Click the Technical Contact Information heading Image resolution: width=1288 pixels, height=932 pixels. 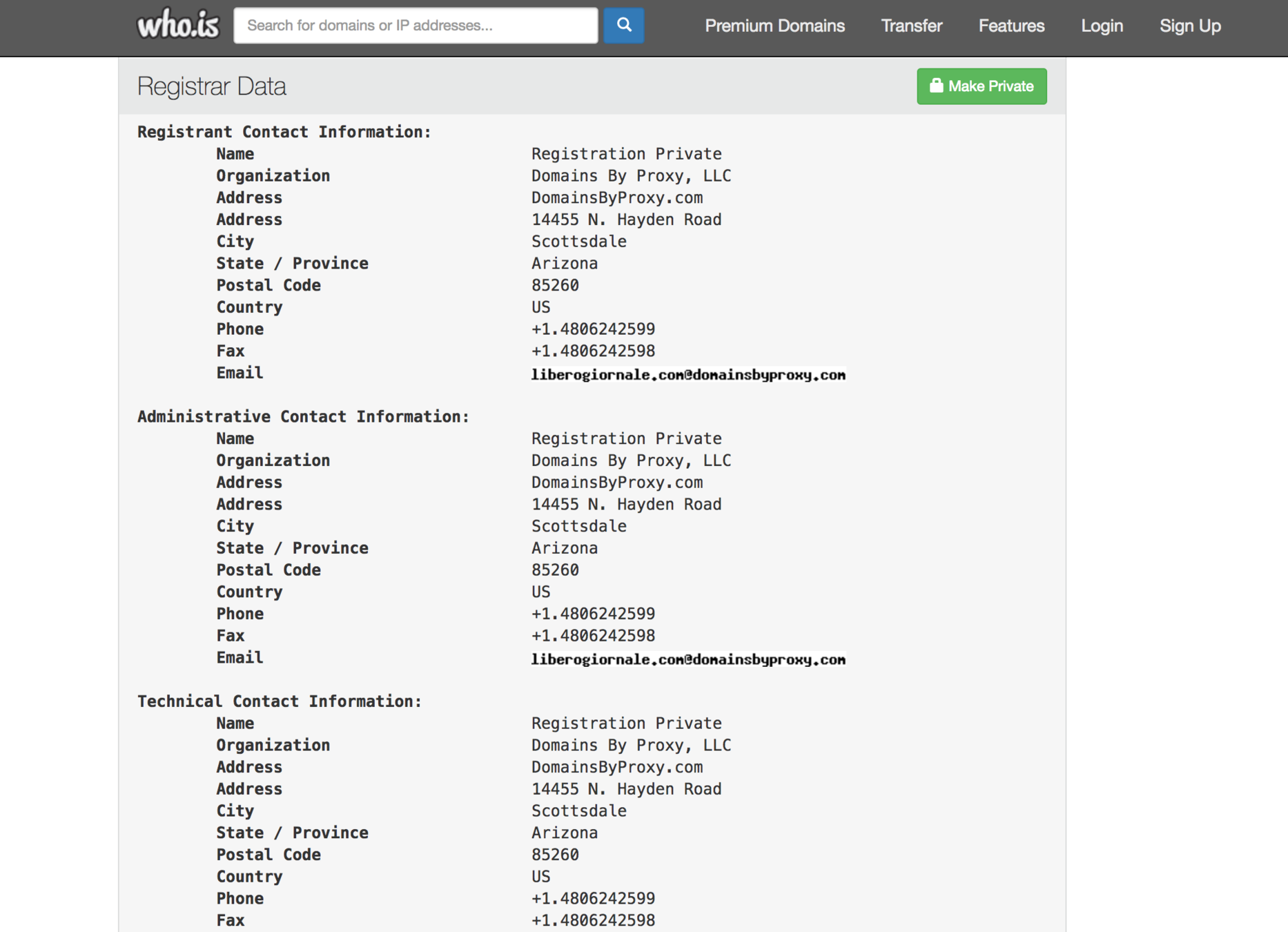point(279,701)
